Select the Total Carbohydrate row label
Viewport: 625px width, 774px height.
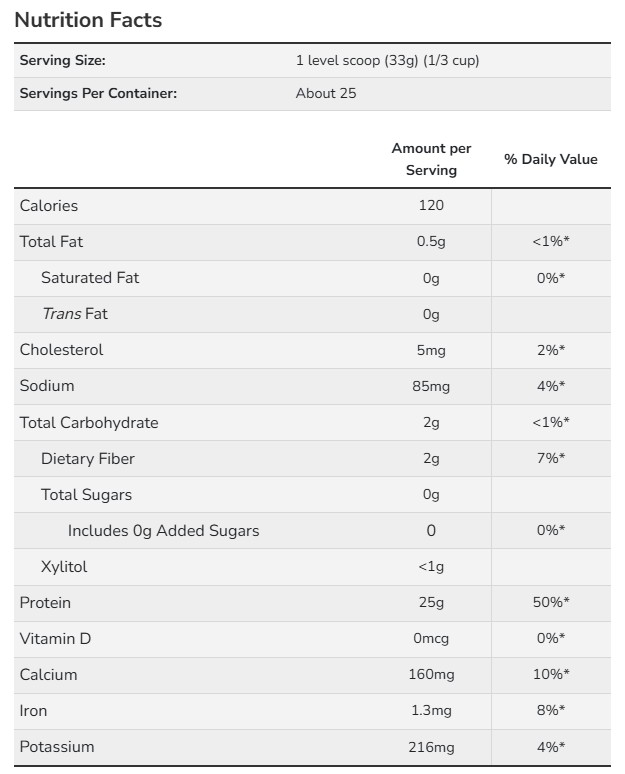(x=89, y=422)
